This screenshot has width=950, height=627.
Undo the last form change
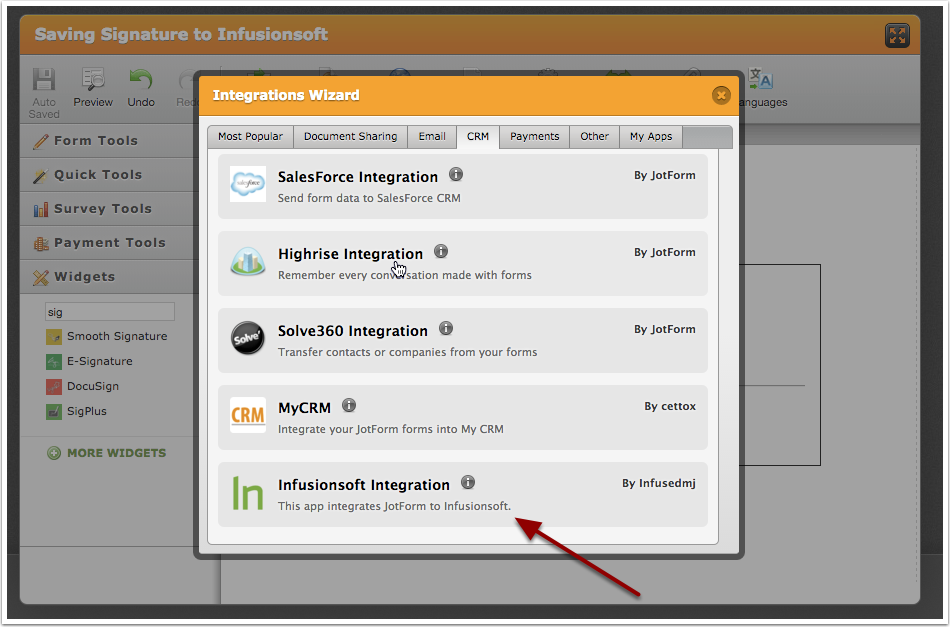141,89
